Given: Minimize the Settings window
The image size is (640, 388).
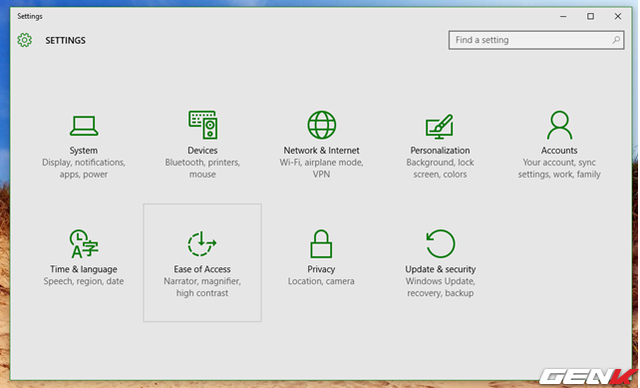Looking at the screenshot, I should pos(563,16).
